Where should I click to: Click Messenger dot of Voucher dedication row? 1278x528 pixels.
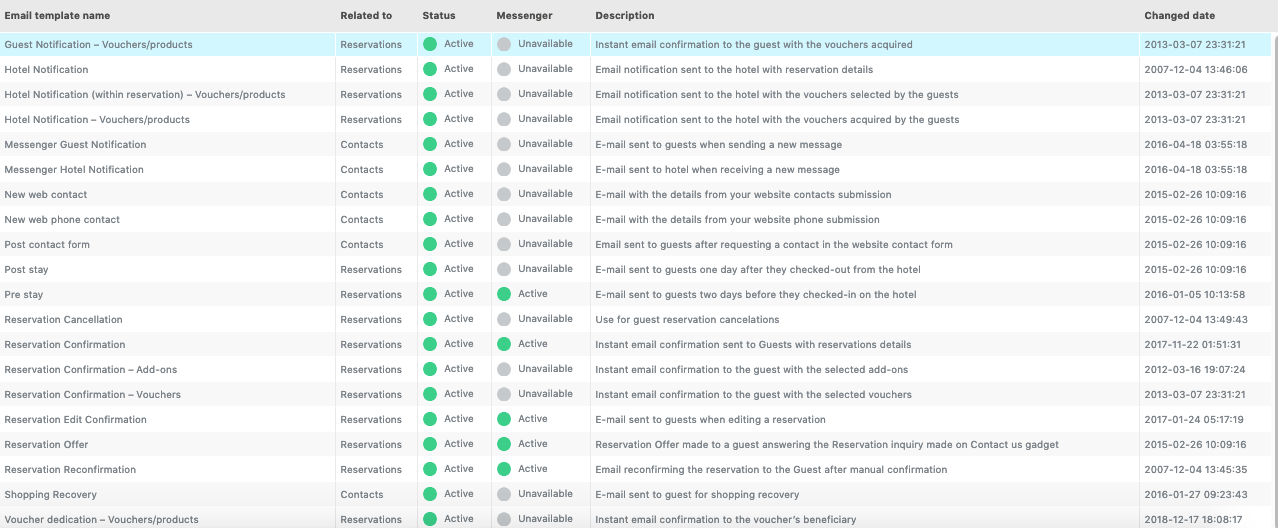point(504,519)
